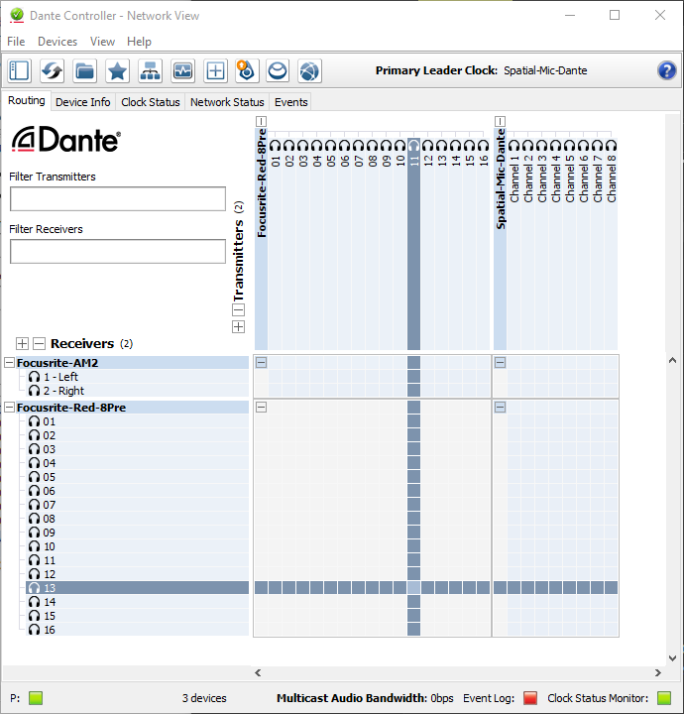Click the plus-box Device View icon

click(215, 71)
